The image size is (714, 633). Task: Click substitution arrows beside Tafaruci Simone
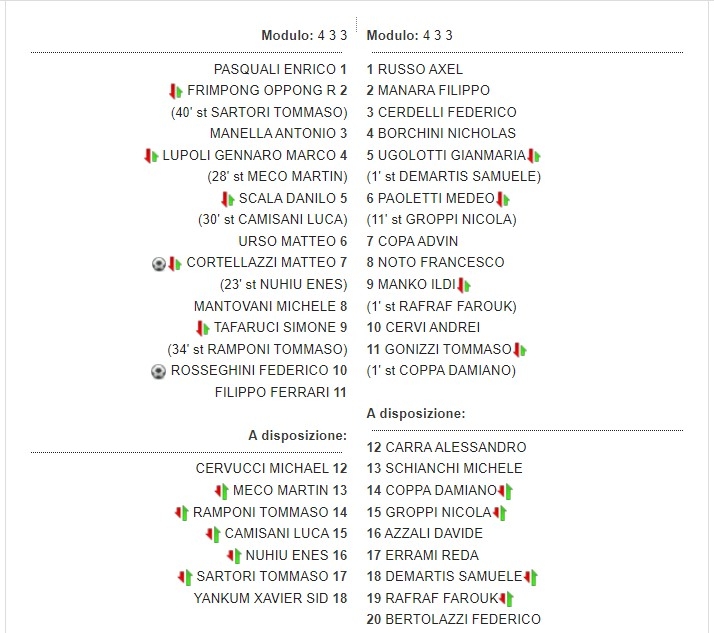click(x=203, y=328)
